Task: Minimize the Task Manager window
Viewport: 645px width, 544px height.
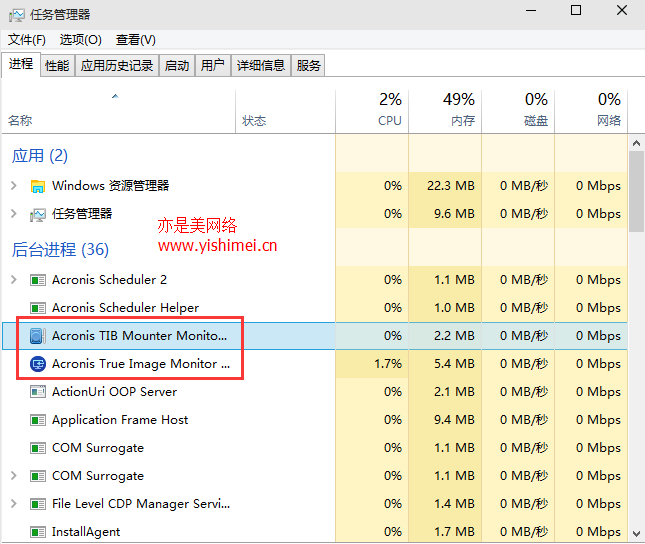Action: click(531, 11)
